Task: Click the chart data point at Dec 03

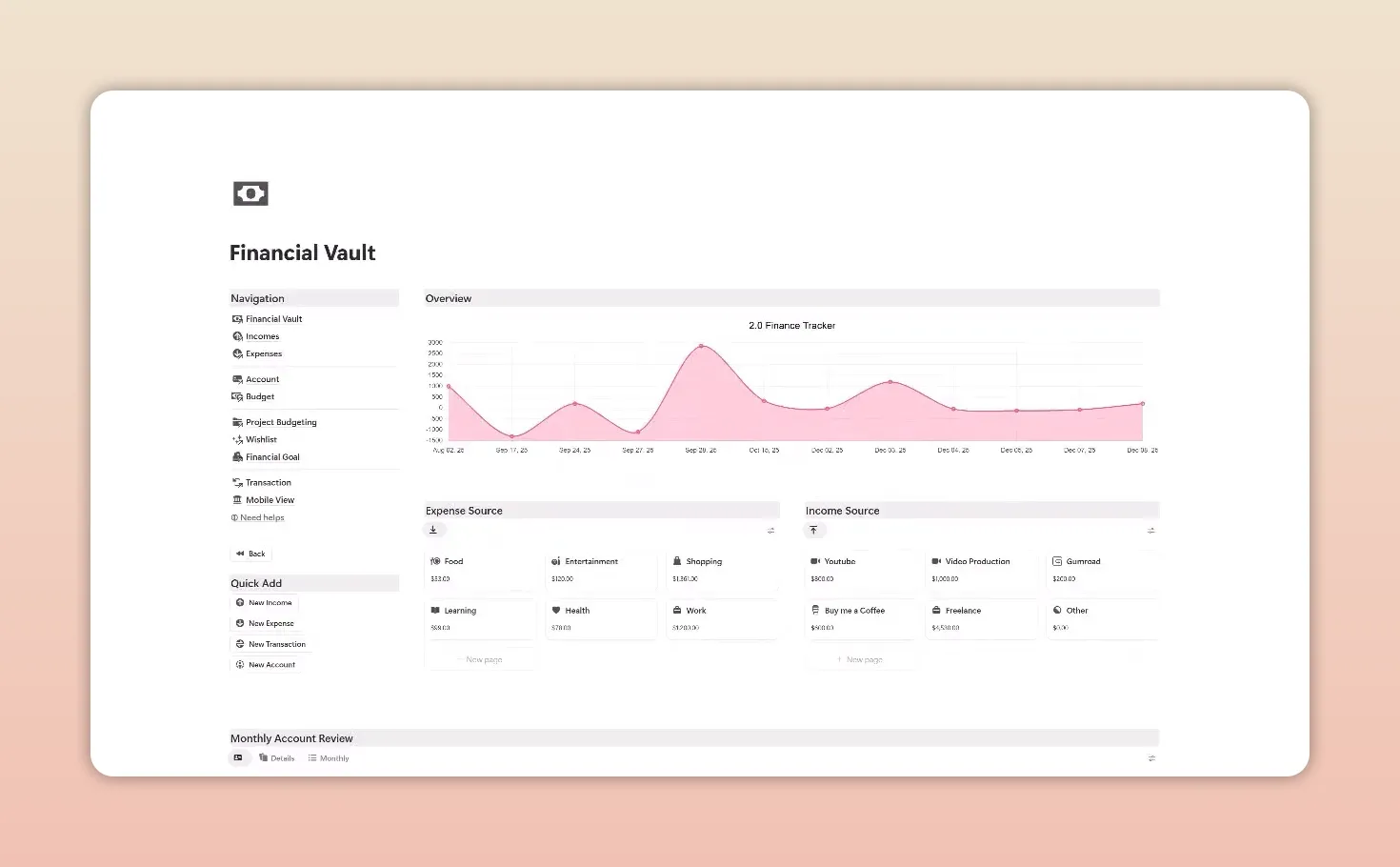Action: 890,382
